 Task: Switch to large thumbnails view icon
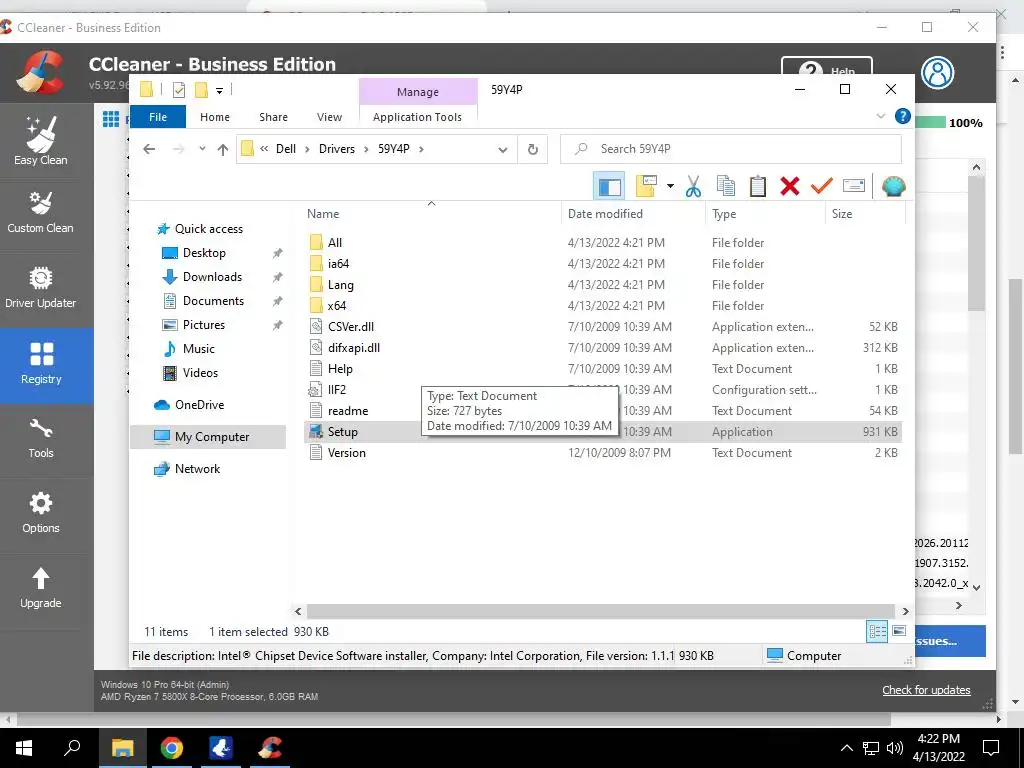click(x=899, y=631)
